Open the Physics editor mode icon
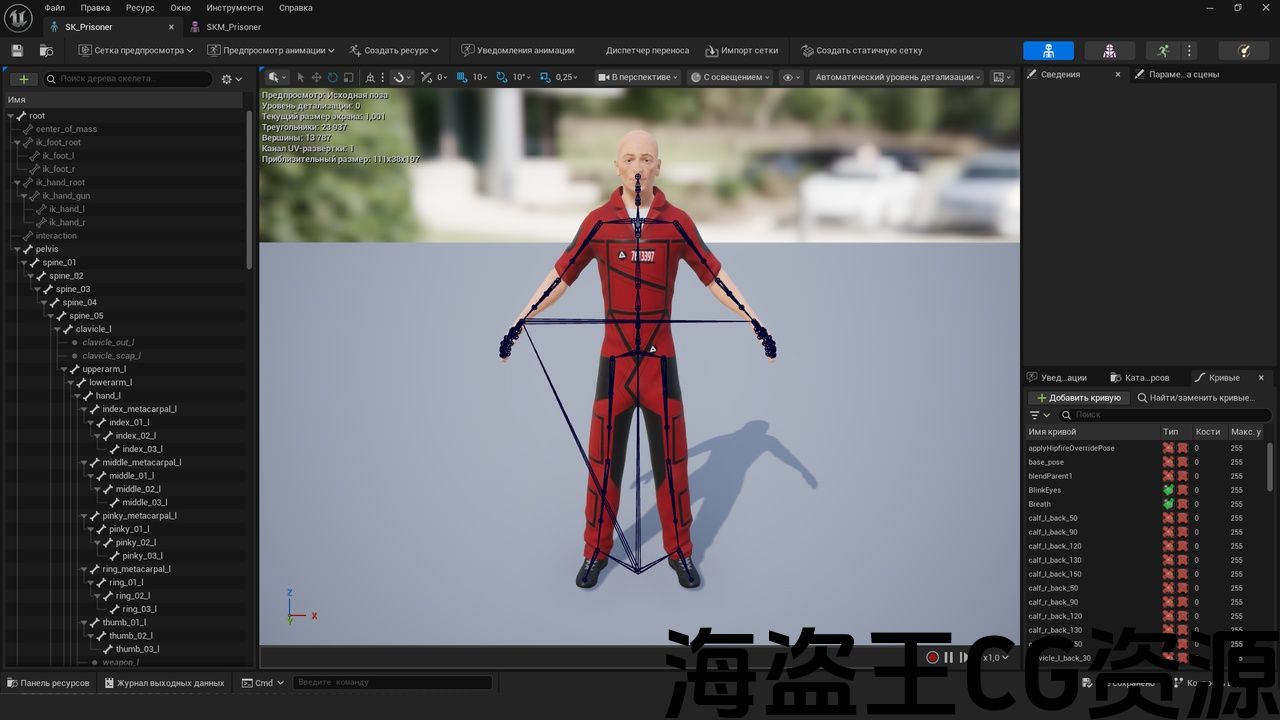Screen dimensions: 1280x720 click(1243, 50)
